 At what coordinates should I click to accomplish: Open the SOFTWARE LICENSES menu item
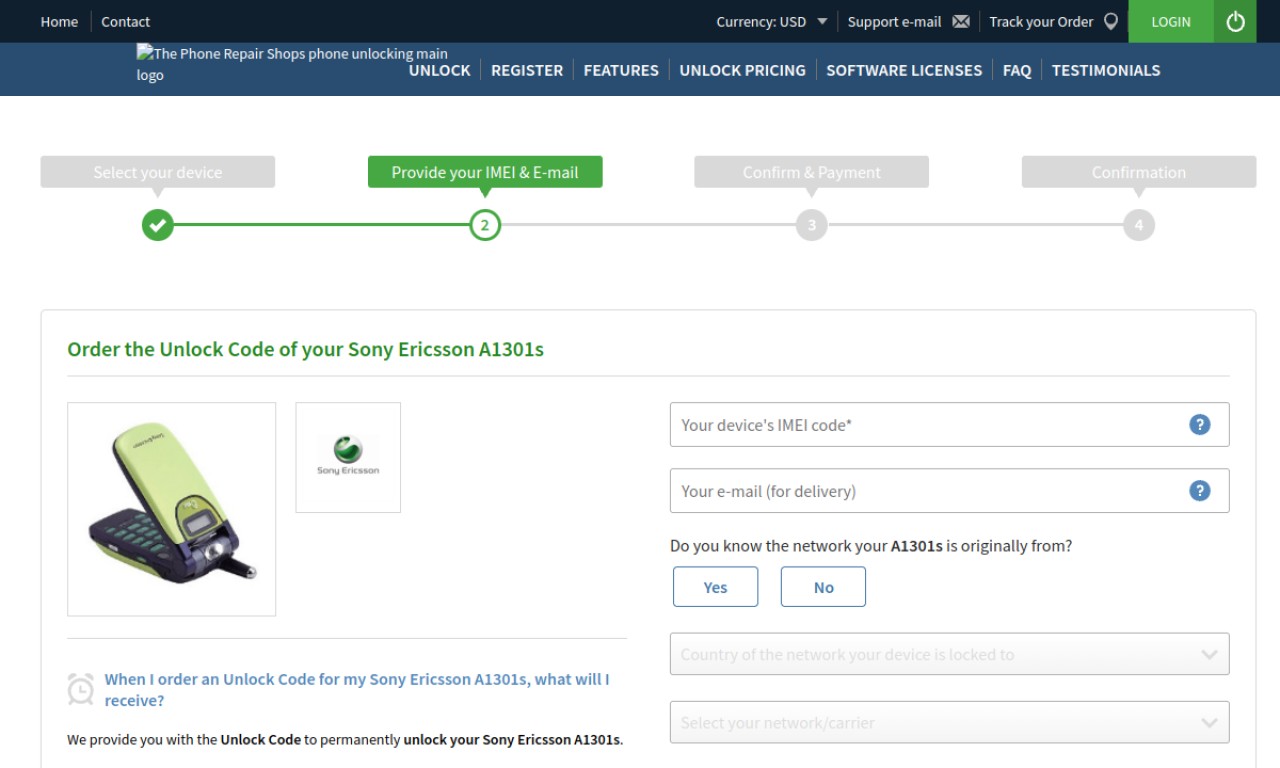click(904, 70)
